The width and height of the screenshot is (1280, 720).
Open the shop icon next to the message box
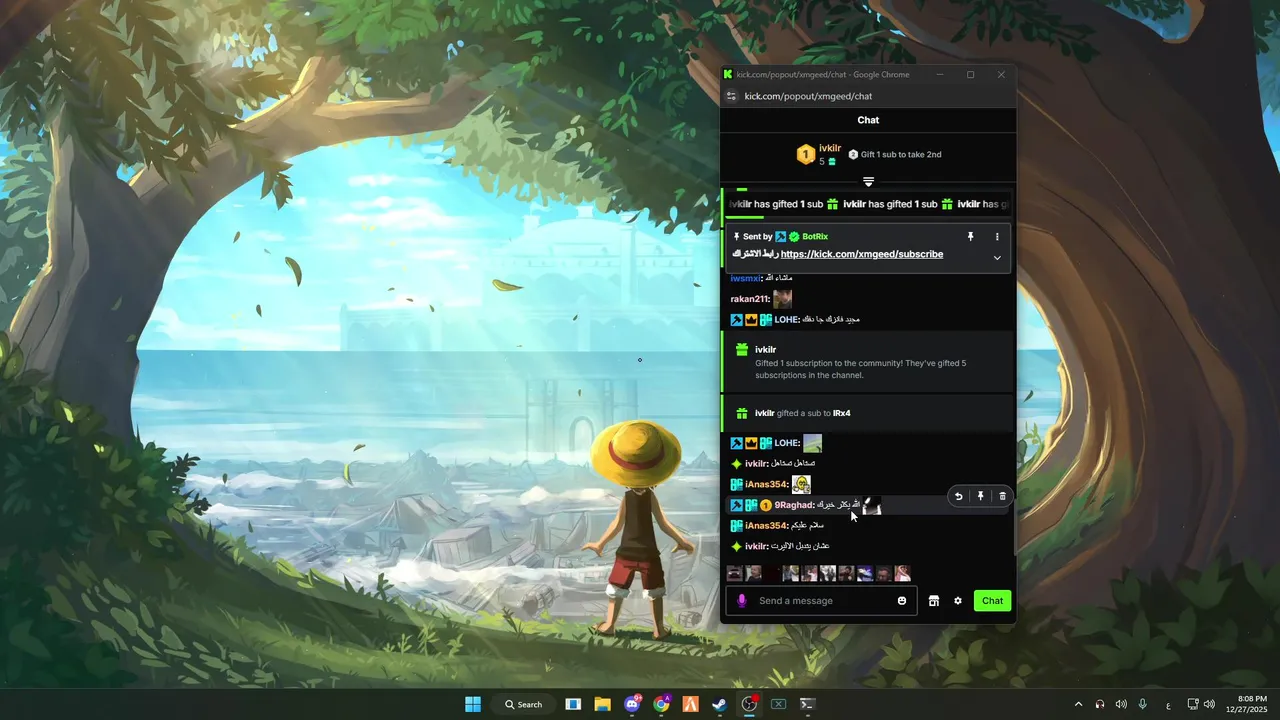[934, 601]
